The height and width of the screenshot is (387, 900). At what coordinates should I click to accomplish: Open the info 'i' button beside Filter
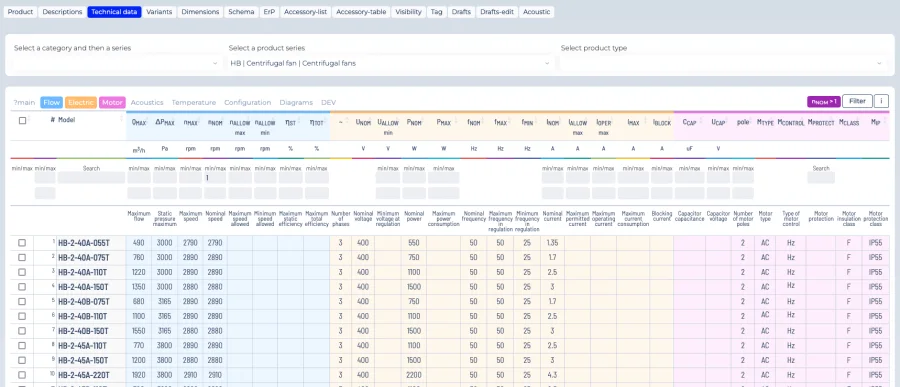click(x=881, y=101)
